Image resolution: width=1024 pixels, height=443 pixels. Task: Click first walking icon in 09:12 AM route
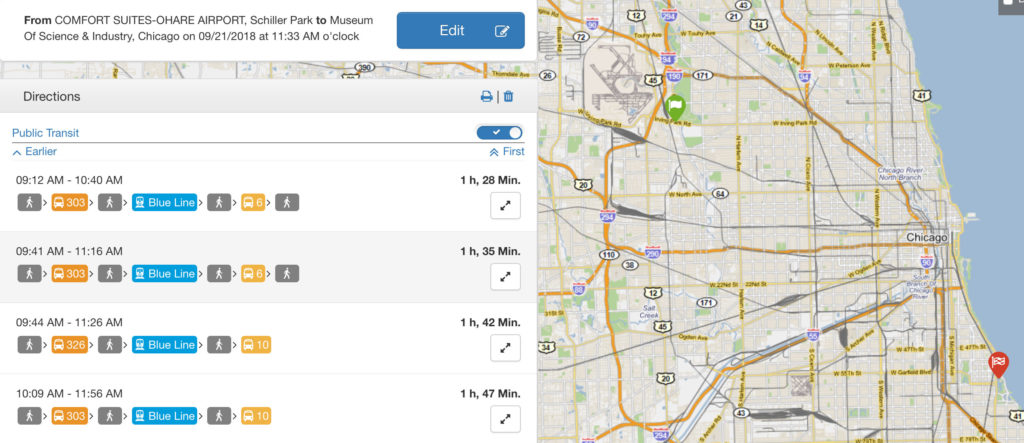tap(29, 203)
